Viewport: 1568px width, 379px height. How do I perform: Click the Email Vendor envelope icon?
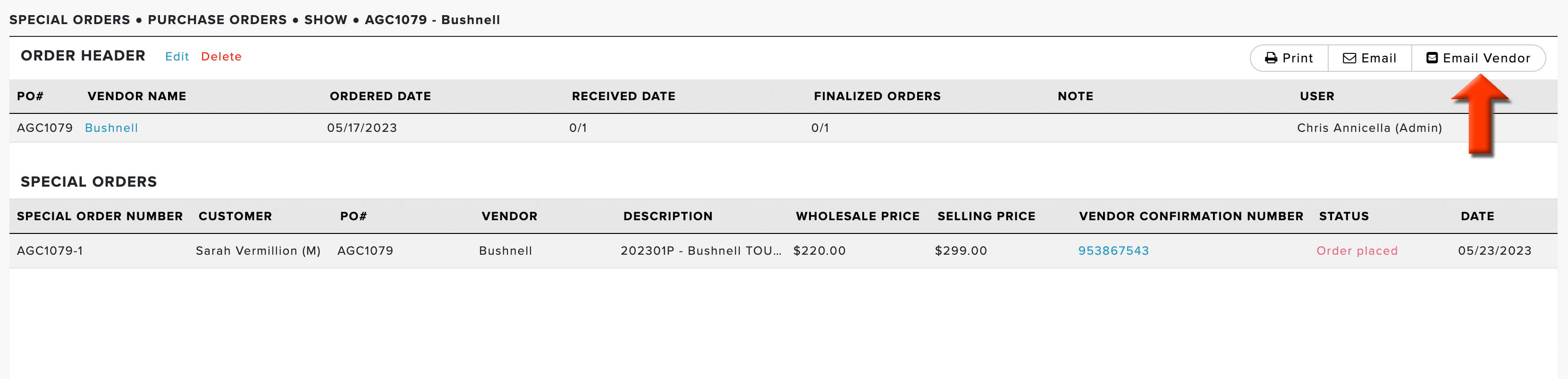[1432, 58]
